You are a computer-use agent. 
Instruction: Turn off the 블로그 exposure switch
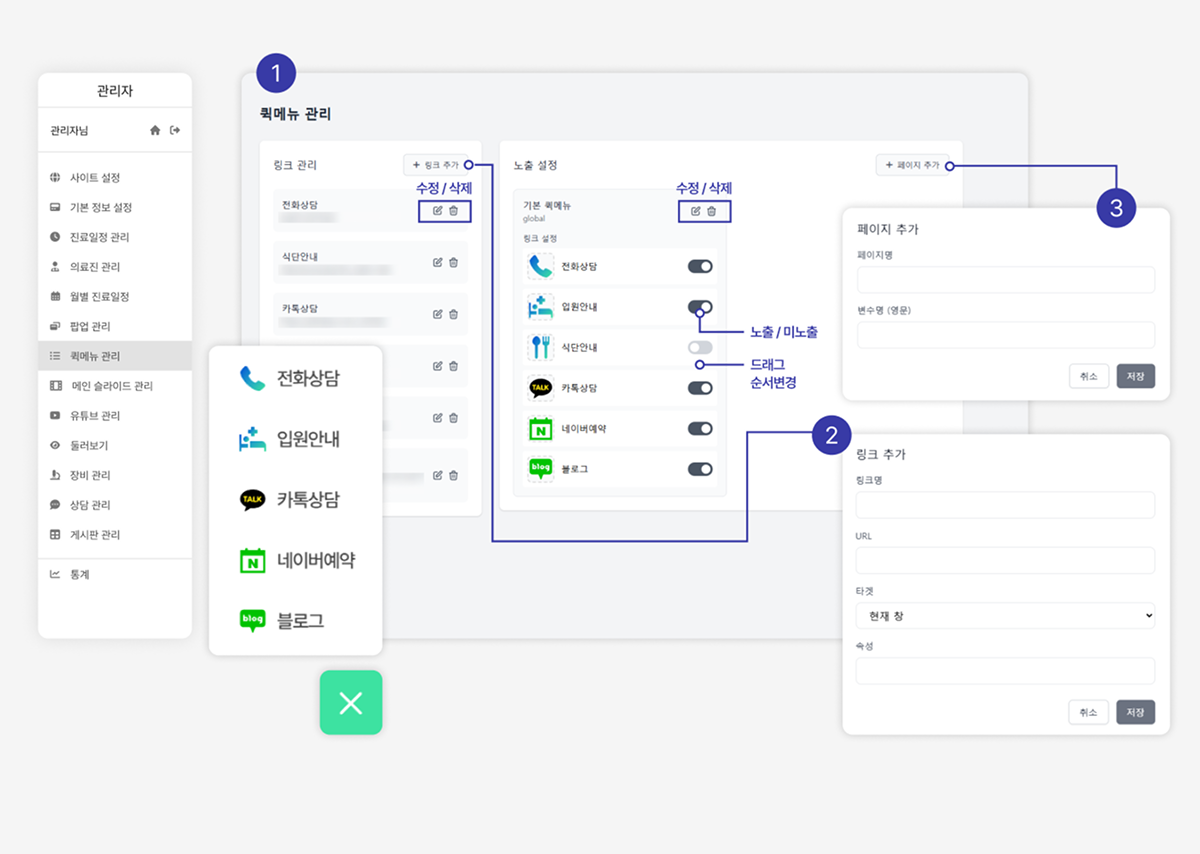700,468
